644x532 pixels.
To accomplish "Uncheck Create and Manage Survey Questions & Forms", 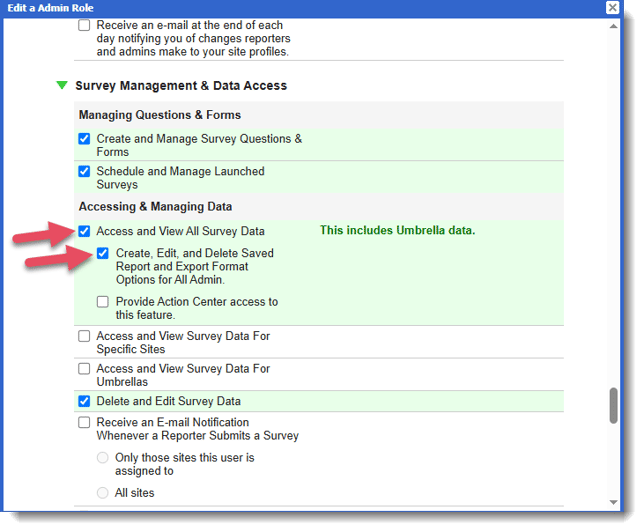I will (x=84, y=139).
